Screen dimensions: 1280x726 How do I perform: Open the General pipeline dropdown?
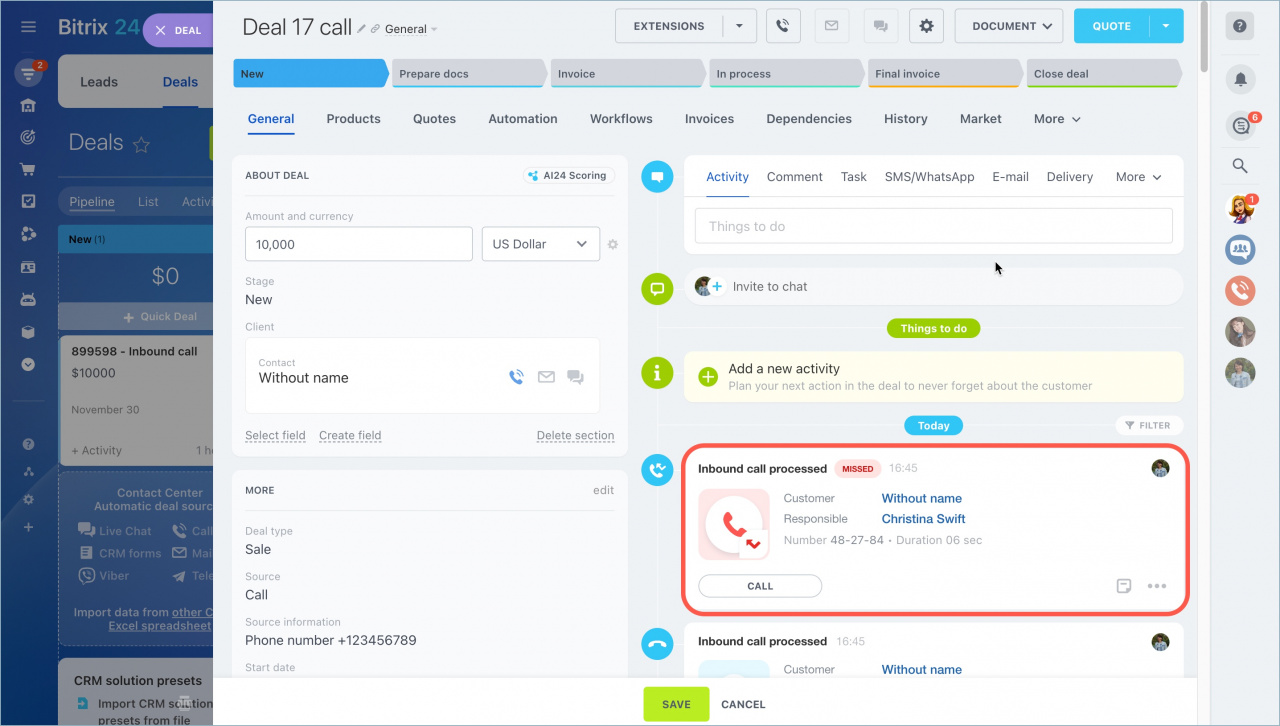(411, 29)
